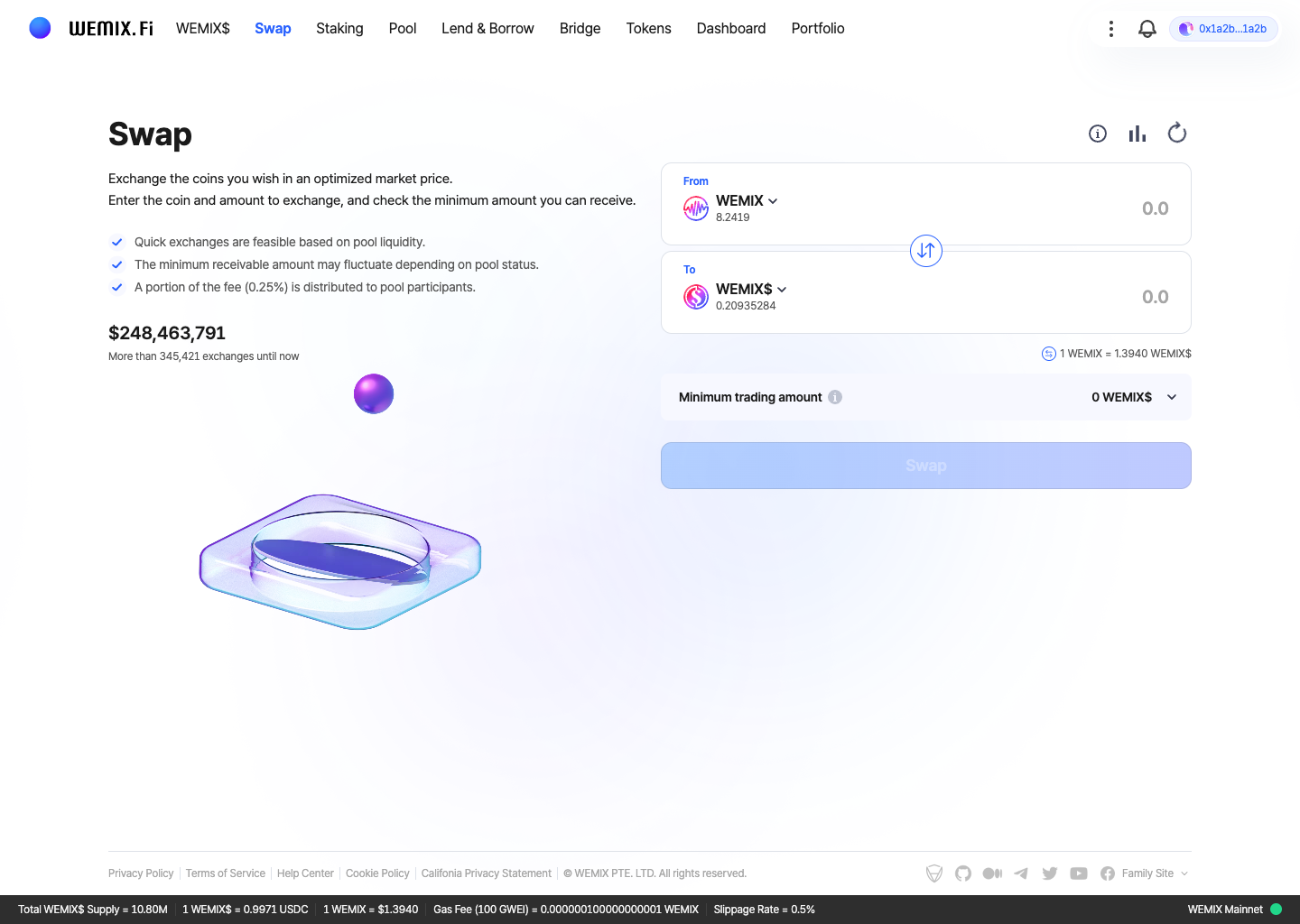Open the Califonia Privacy Statement link
Screen dimensions: 1300x924
pyautogui.click(x=487, y=873)
